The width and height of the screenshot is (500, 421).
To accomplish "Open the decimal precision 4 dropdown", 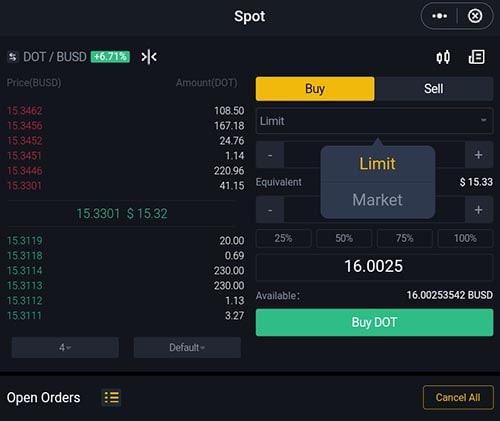I will pos(65,347).
